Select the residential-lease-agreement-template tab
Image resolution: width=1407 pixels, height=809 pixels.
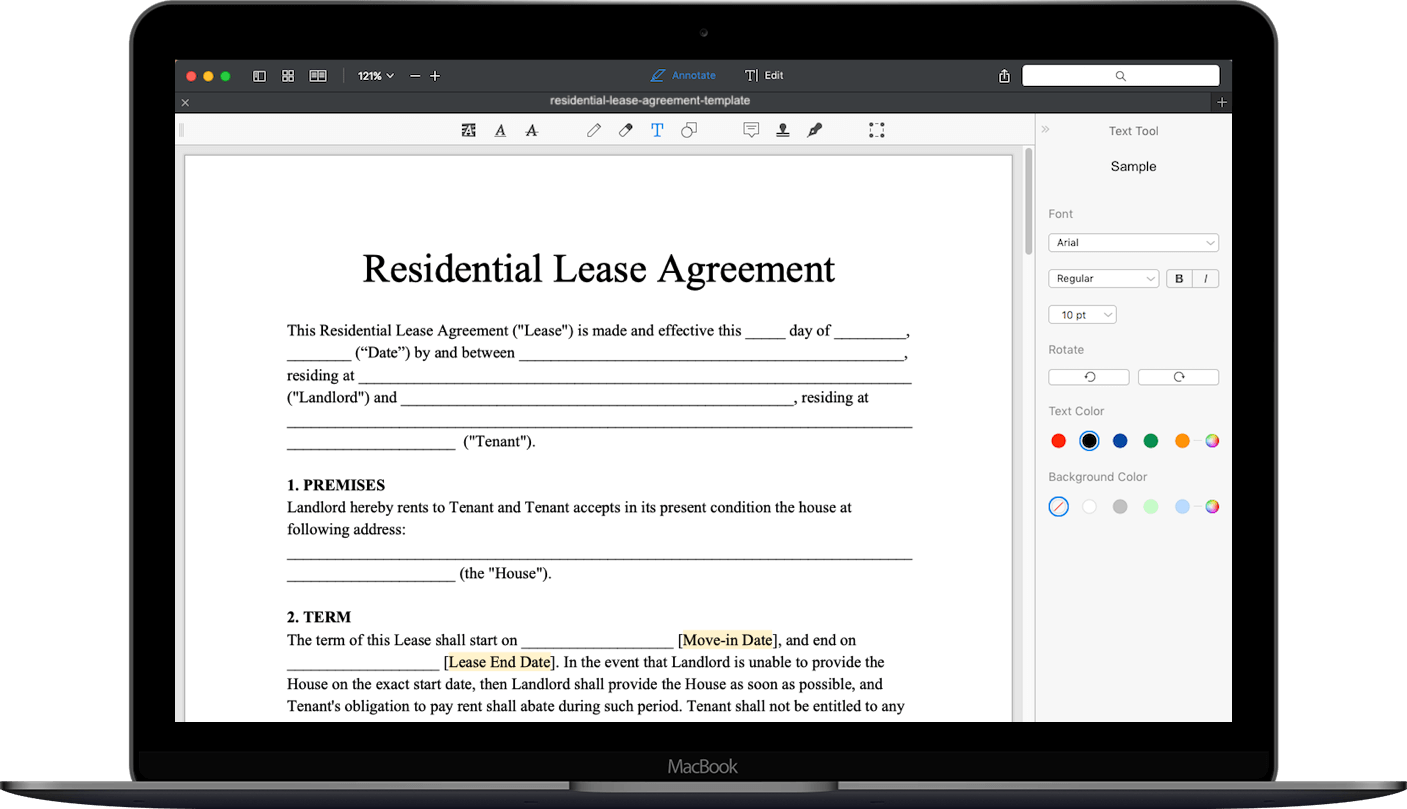650,101
